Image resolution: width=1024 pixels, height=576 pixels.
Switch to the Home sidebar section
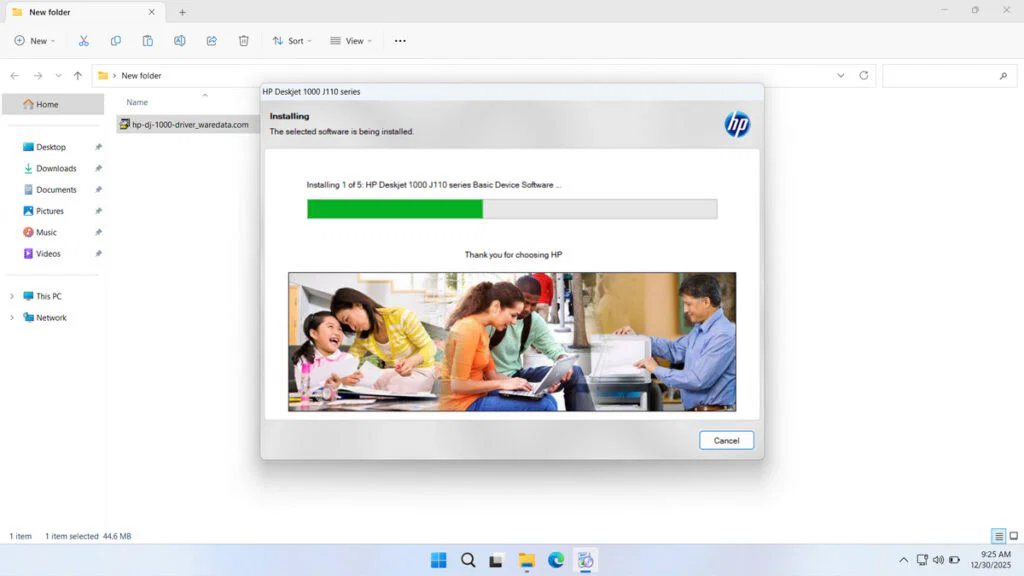pos(46,103)
